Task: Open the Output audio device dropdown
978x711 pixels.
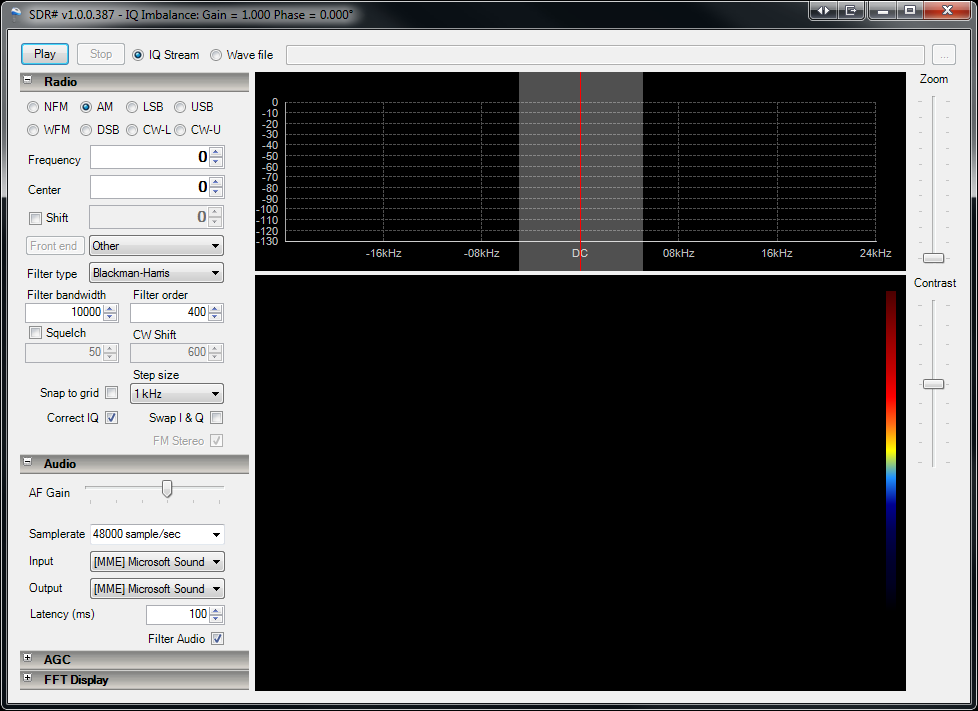Action: [157, 589]
